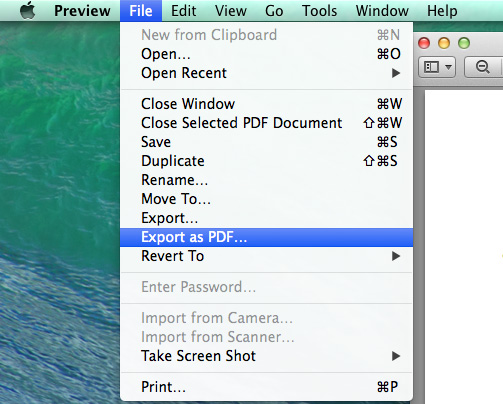Choose Close Selected PDF Document
This screenshot has width=503, height=404.
pos(266,123)
